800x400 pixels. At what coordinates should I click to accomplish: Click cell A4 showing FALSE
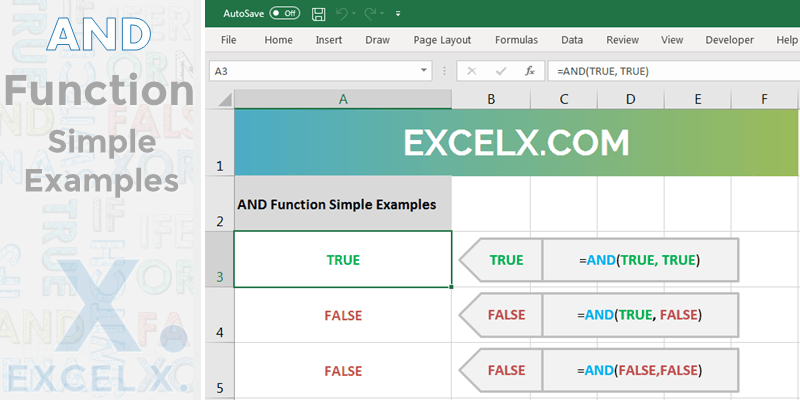pos(343,315)
